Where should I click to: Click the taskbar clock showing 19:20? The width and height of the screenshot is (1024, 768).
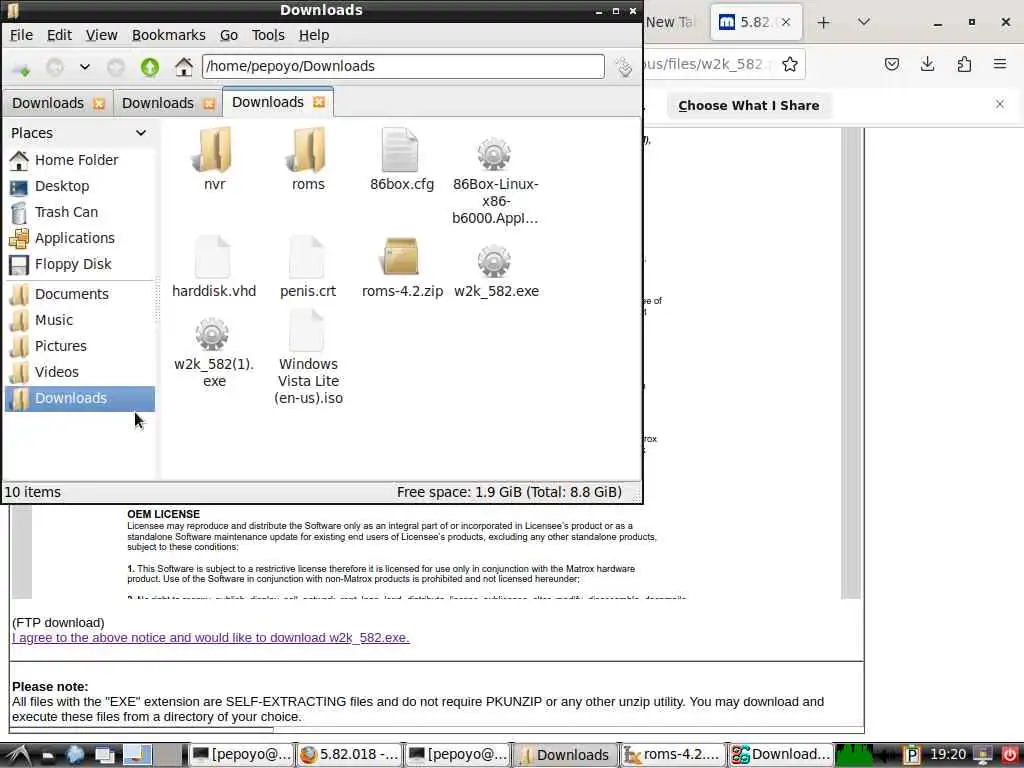pos(948,754)
